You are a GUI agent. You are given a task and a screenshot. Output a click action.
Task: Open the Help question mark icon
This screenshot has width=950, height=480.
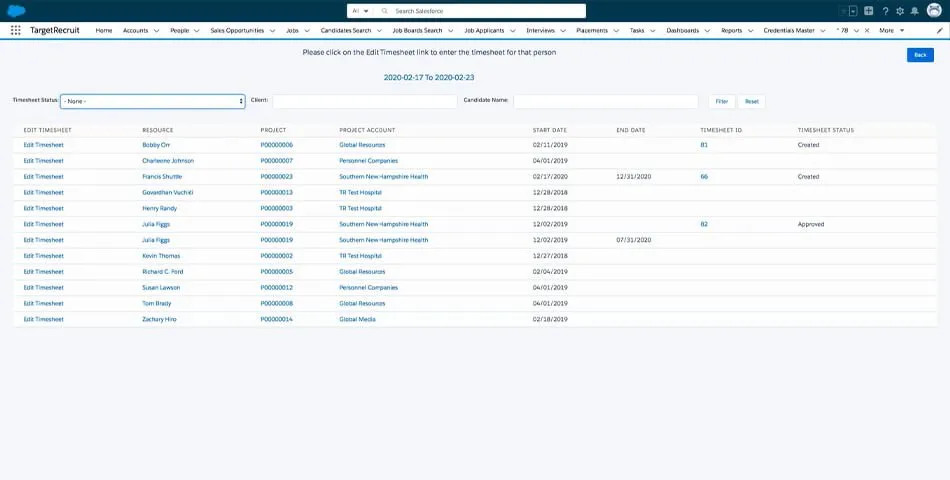(x=885, y=11)
